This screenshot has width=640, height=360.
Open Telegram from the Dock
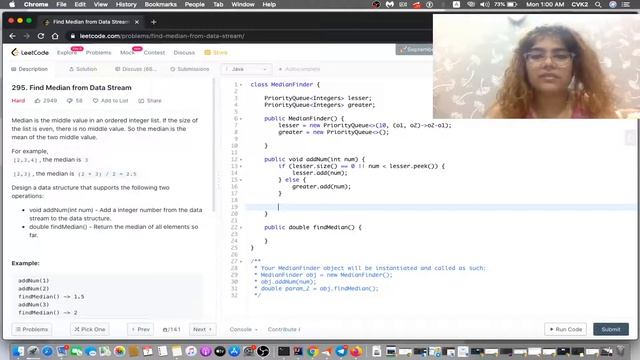[341, 351]
